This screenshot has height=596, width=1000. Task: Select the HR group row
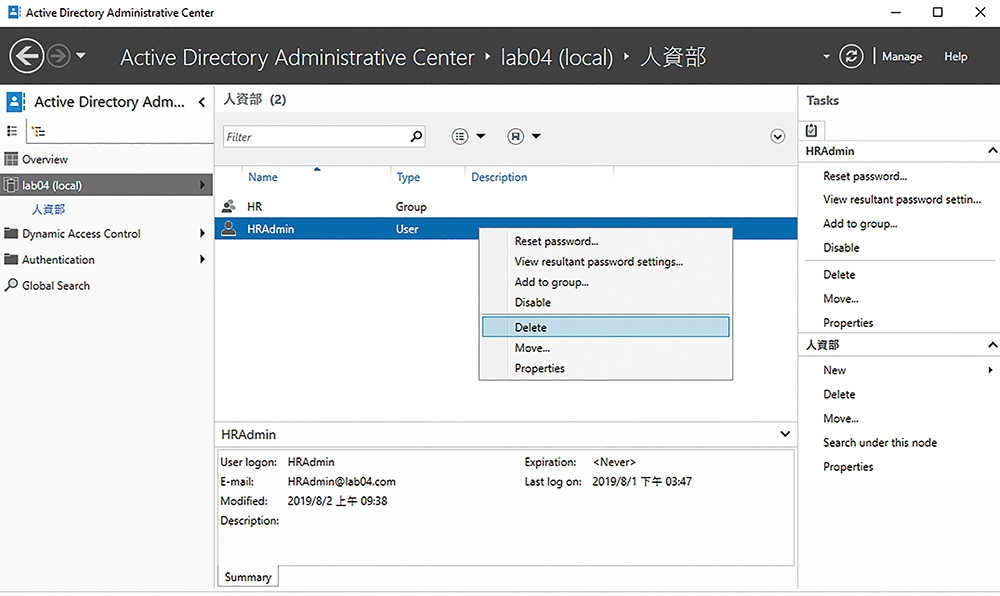coord(506,207)
